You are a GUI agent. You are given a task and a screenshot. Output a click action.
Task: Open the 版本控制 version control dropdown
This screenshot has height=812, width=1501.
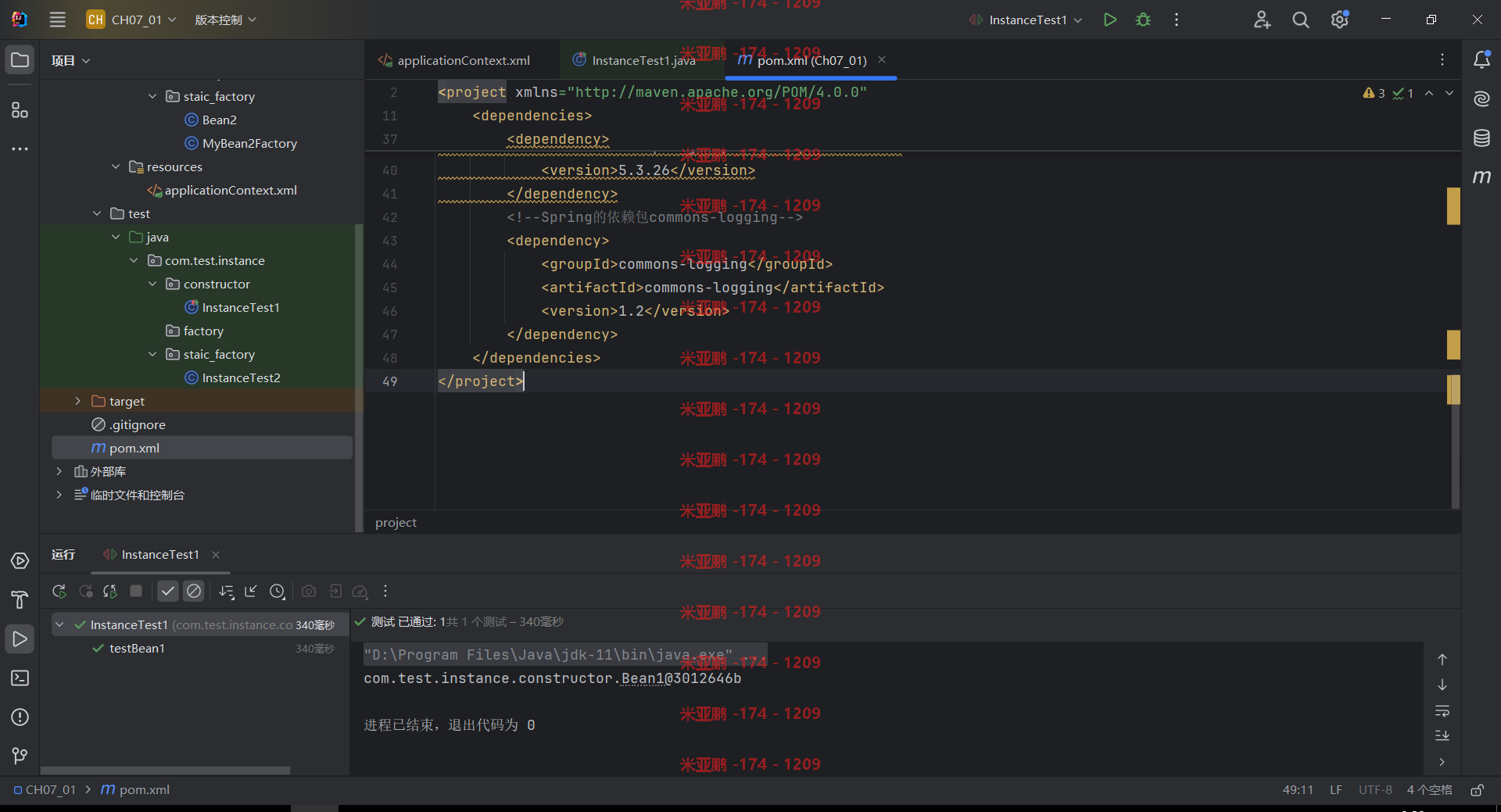point(225,20)
